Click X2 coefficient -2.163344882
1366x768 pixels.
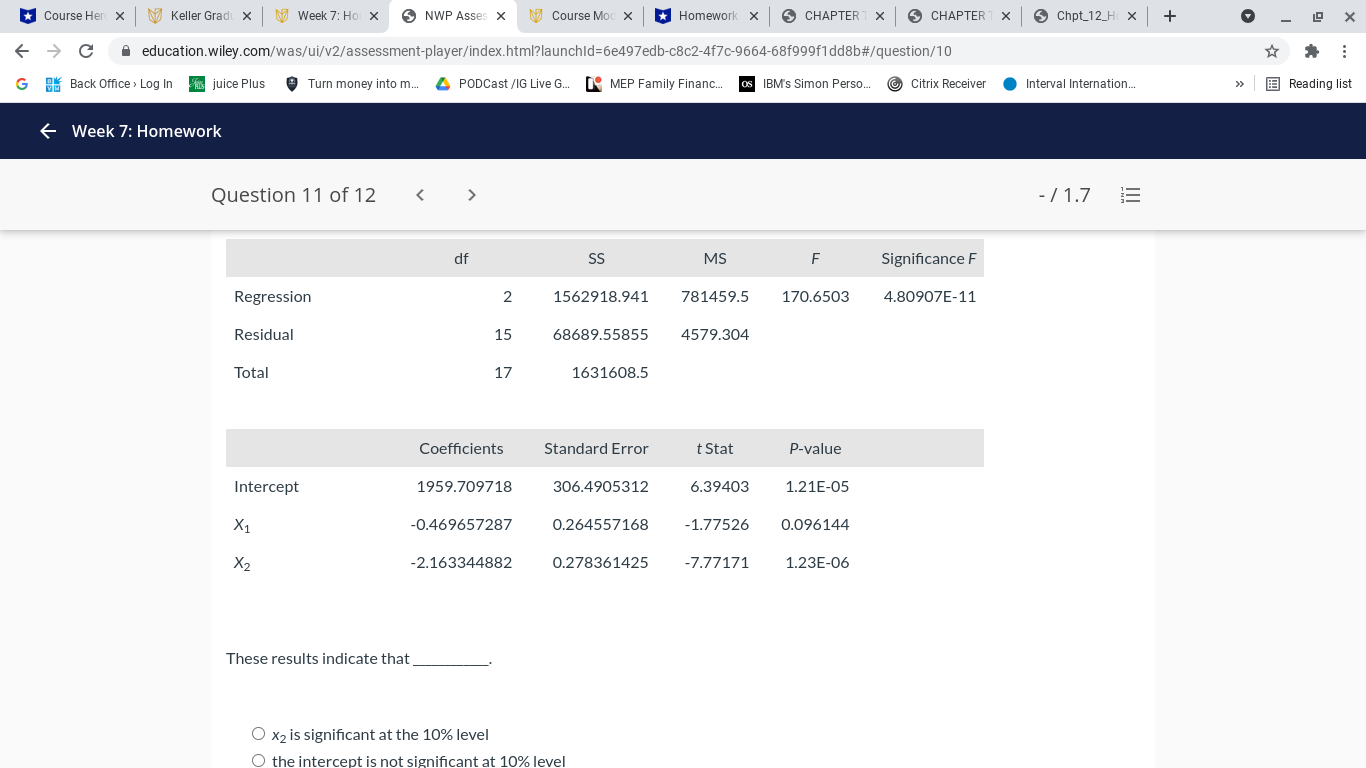[x=461, y=562]
